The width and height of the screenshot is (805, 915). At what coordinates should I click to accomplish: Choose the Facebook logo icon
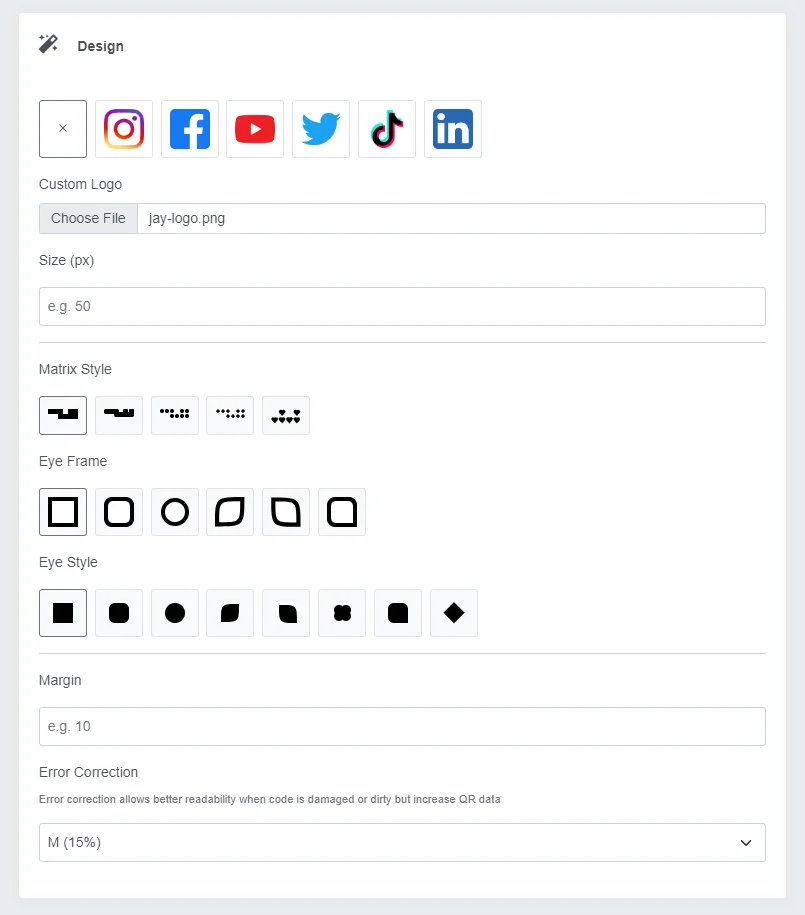[x=190, y=129]
